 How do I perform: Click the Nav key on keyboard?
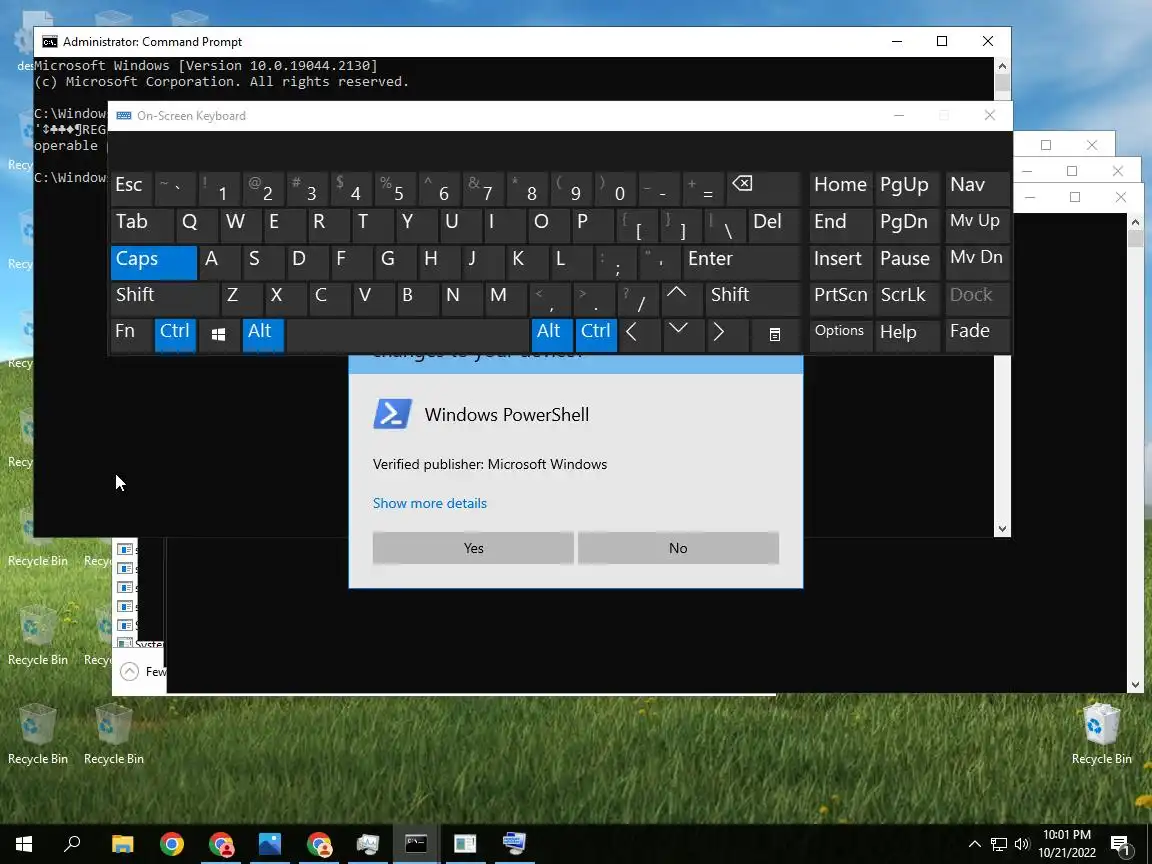977,189
